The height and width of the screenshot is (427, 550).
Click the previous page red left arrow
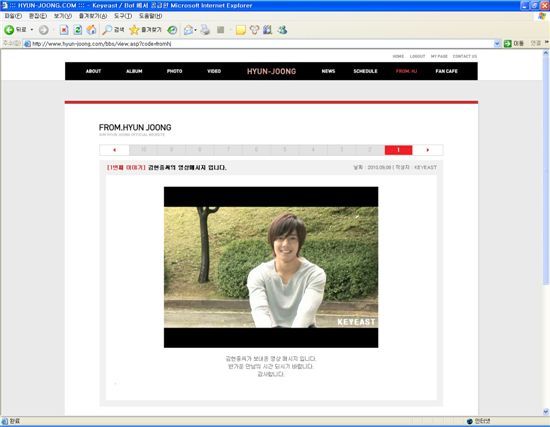pos(114,150)
